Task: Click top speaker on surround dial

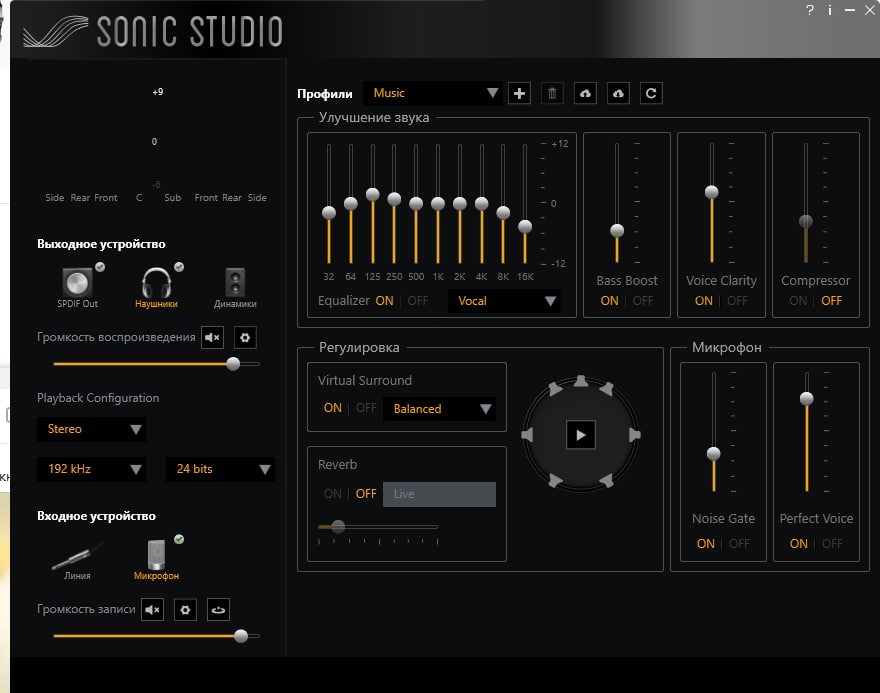Action: [x=581, y=382]
